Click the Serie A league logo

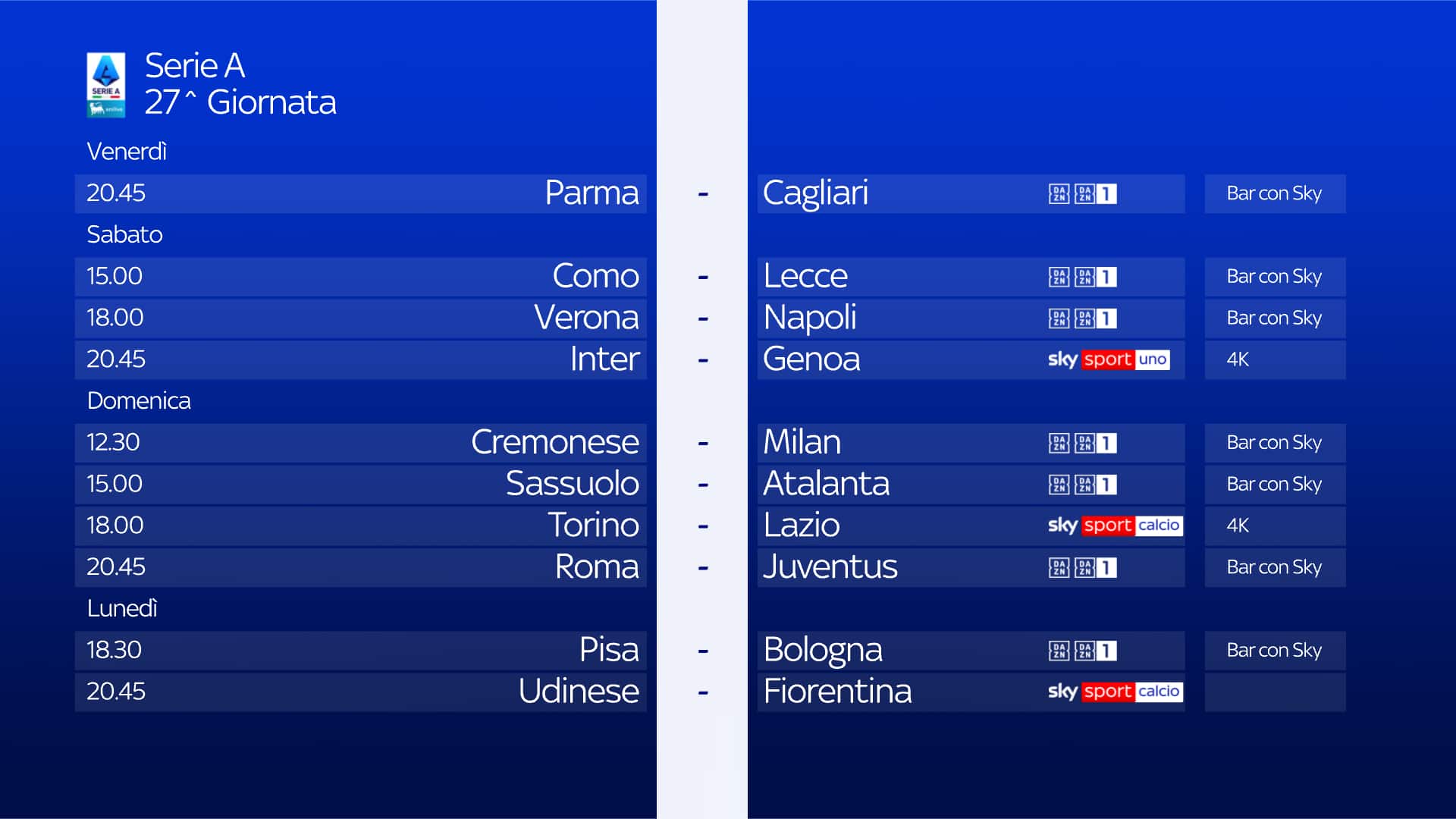pos(105,84)
